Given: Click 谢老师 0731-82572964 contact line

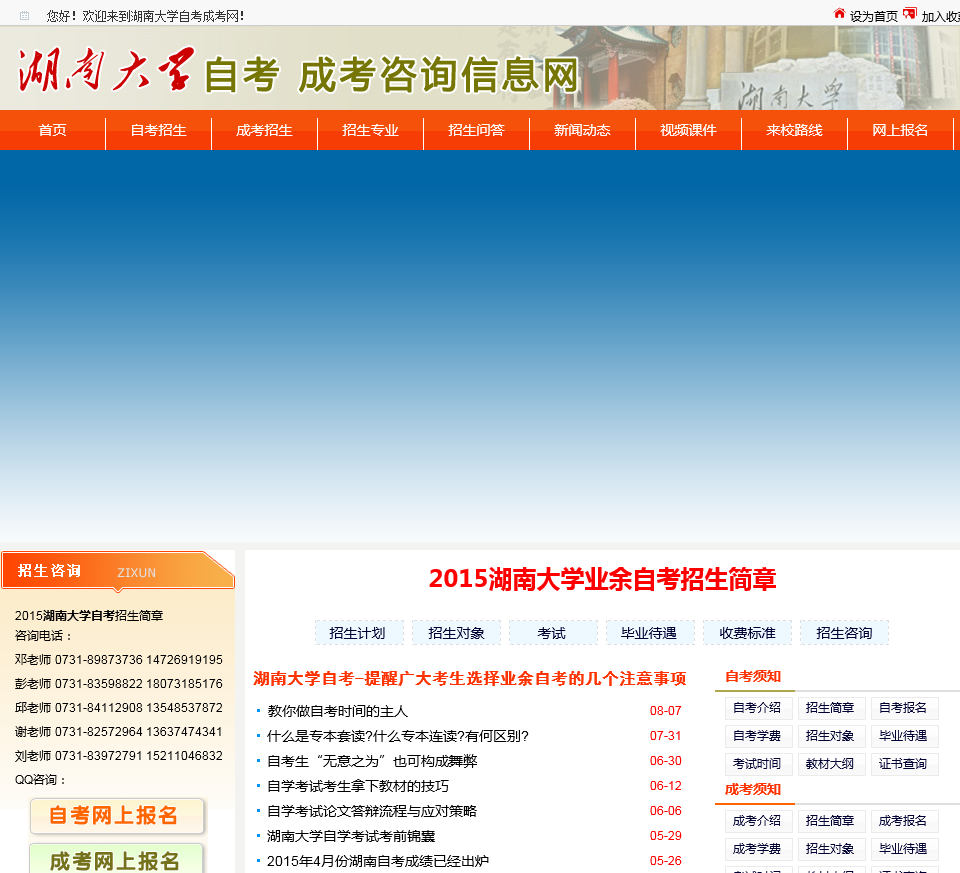Looking at the screenshot, I should coord(119,732).
